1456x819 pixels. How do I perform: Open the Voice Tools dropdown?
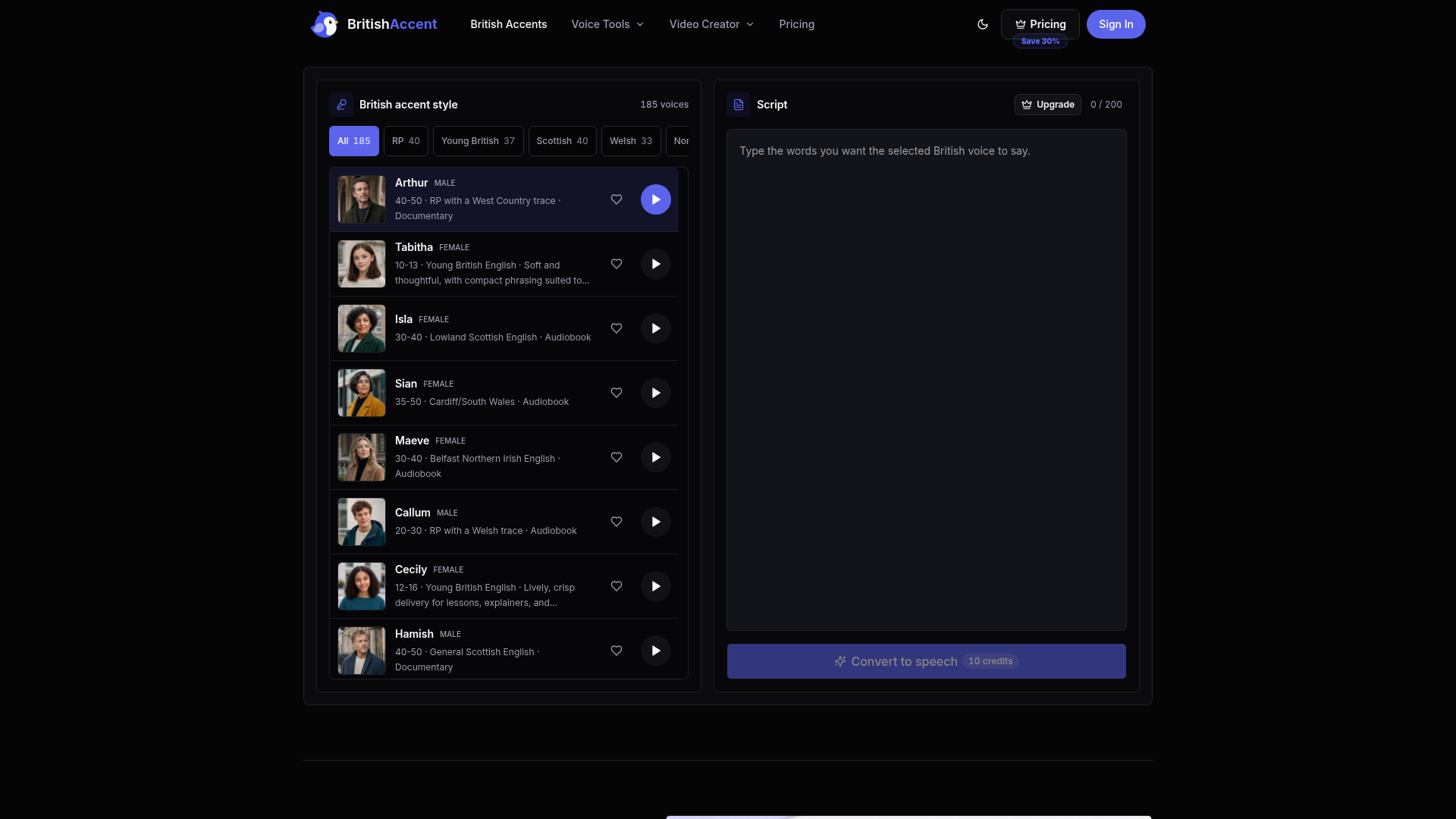(607, 24)
